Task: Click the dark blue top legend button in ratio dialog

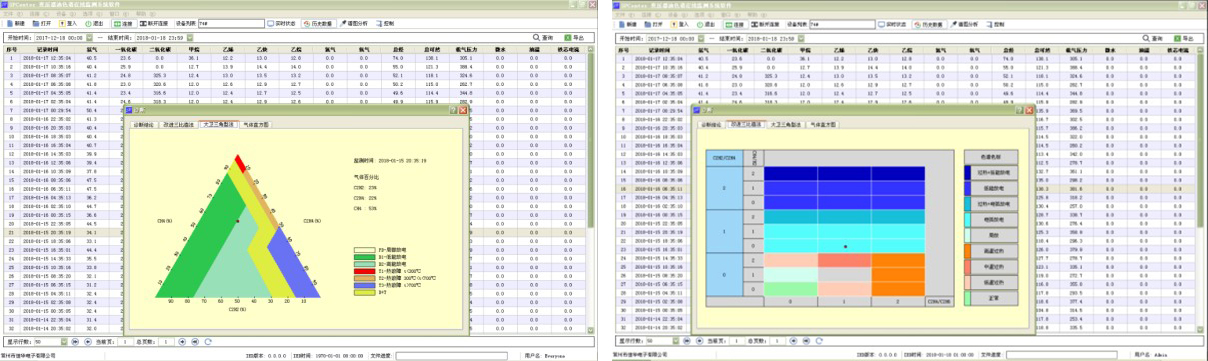Action: click(991, 173)
